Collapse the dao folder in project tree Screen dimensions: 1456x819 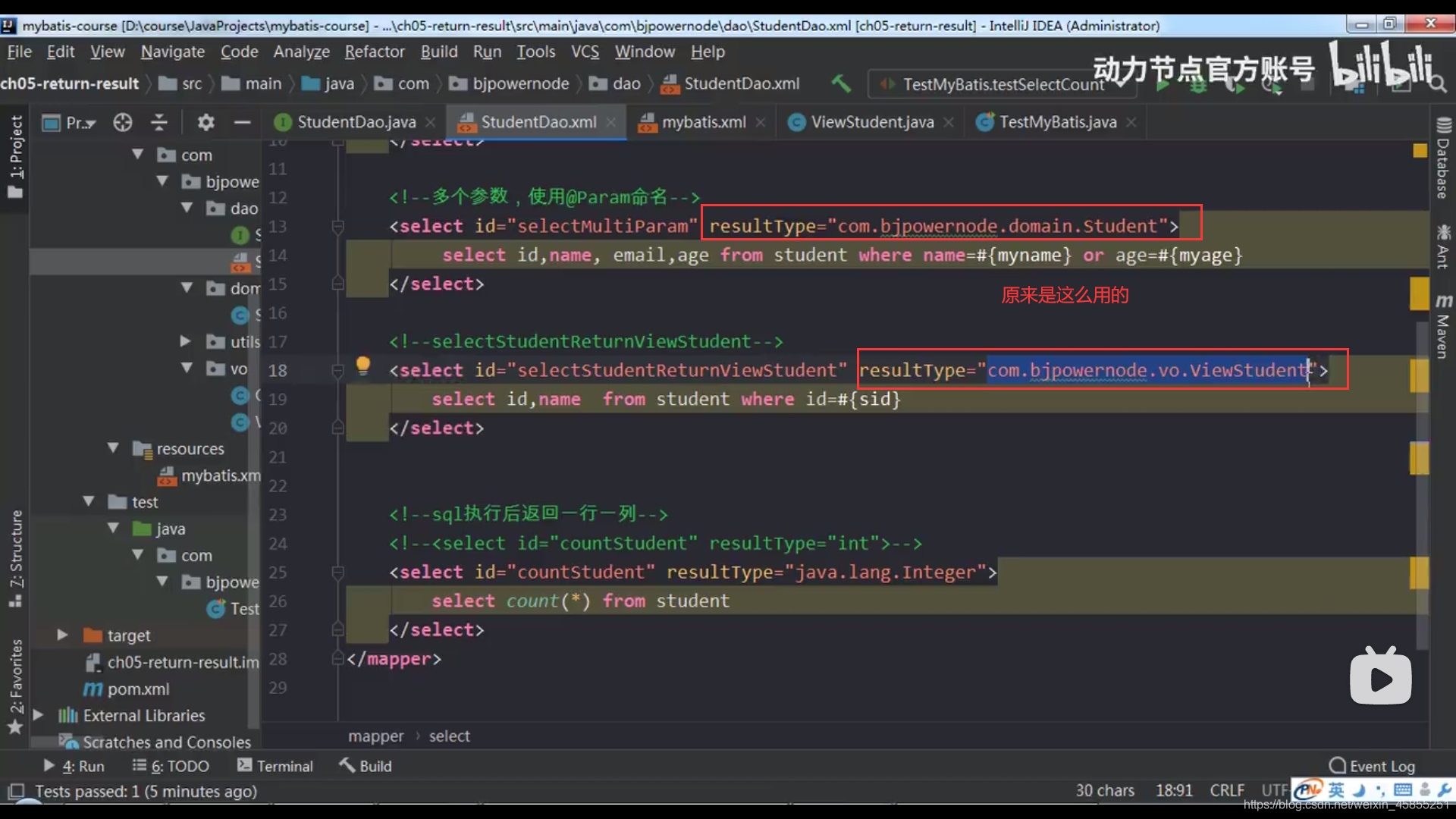(187, 208)
